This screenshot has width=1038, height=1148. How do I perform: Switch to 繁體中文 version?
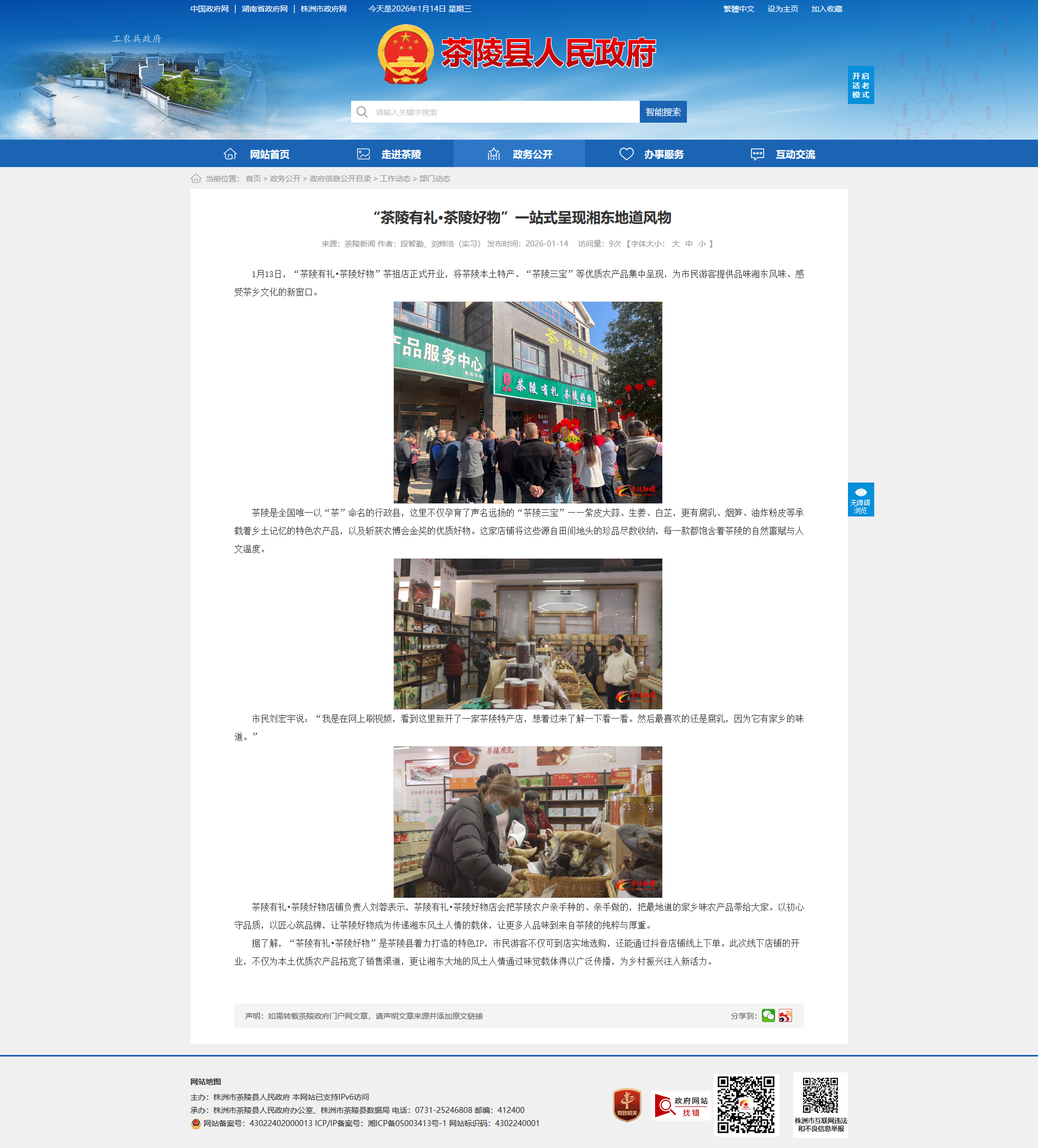[738, 9]
